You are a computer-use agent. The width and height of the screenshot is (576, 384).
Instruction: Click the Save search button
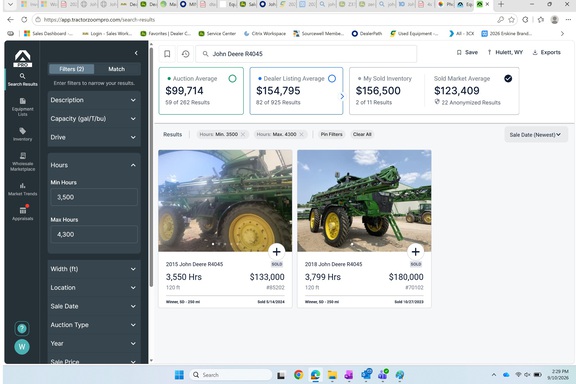467,52
